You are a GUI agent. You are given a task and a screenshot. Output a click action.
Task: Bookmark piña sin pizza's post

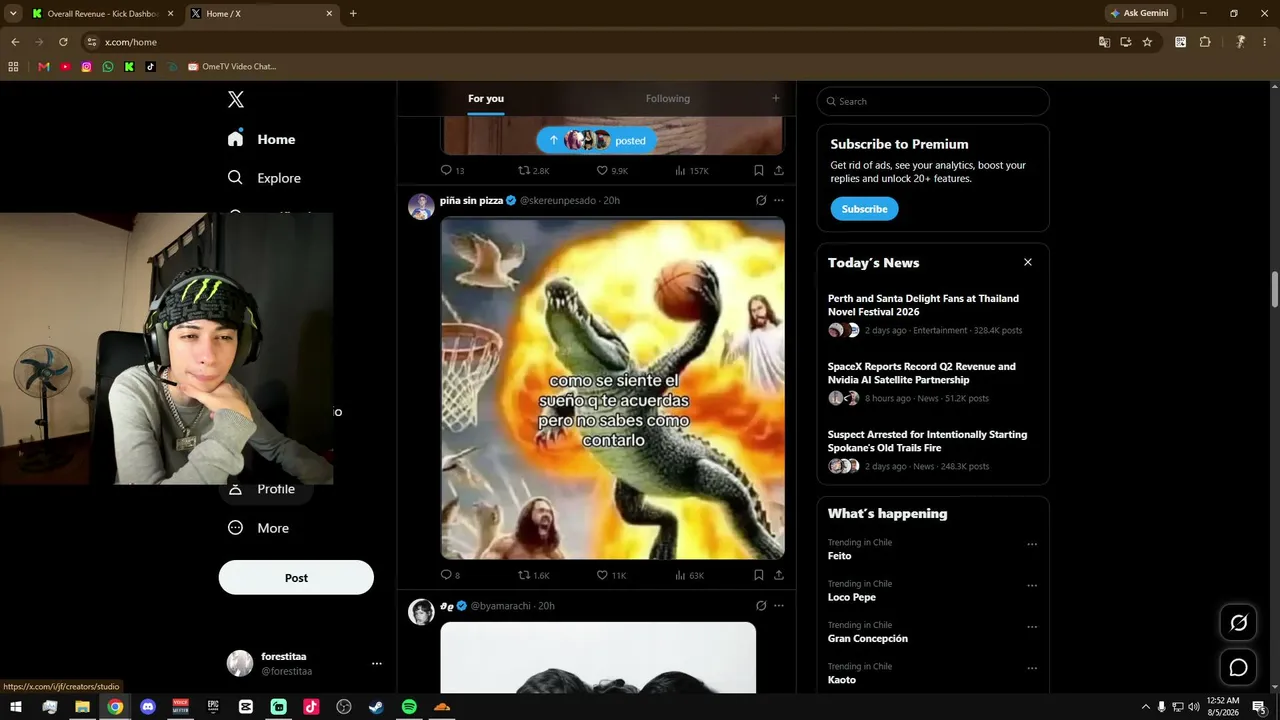tap(759, 575)
